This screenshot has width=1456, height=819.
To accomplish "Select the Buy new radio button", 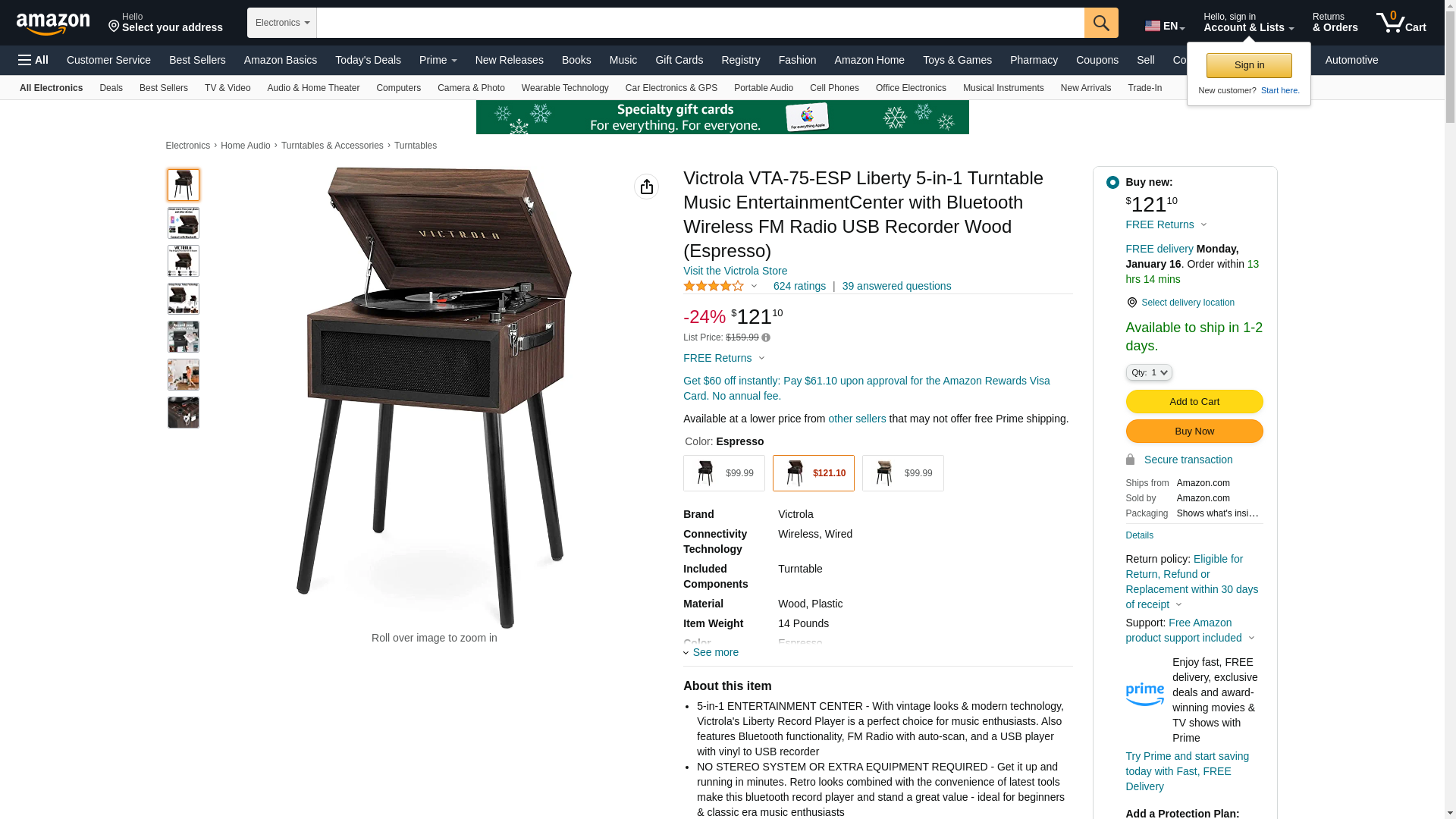I will click(x=1112, y=183).
